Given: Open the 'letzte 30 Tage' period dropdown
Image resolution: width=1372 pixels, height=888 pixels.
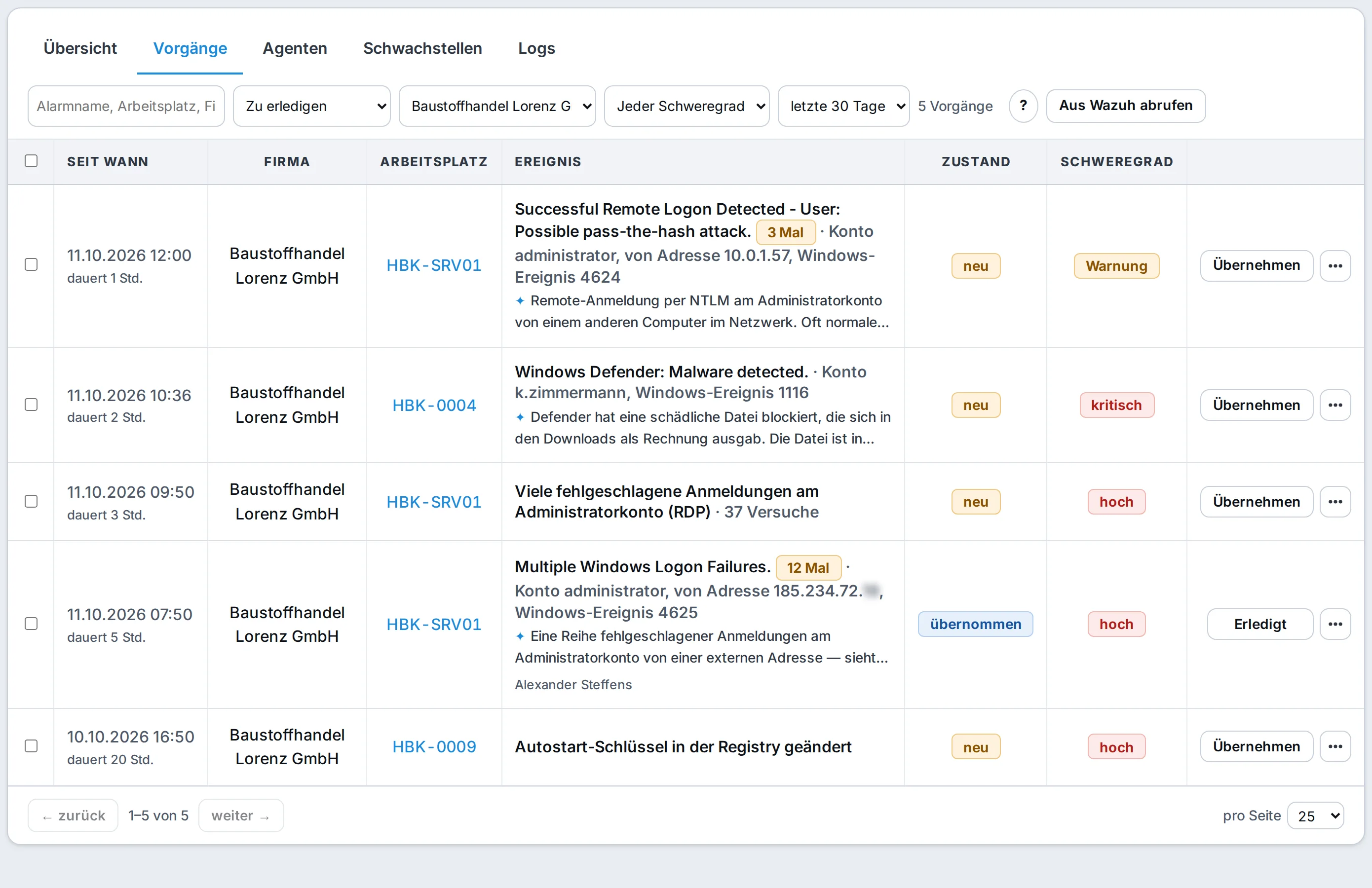Looking at the screenshot, I should click(843, 106).
